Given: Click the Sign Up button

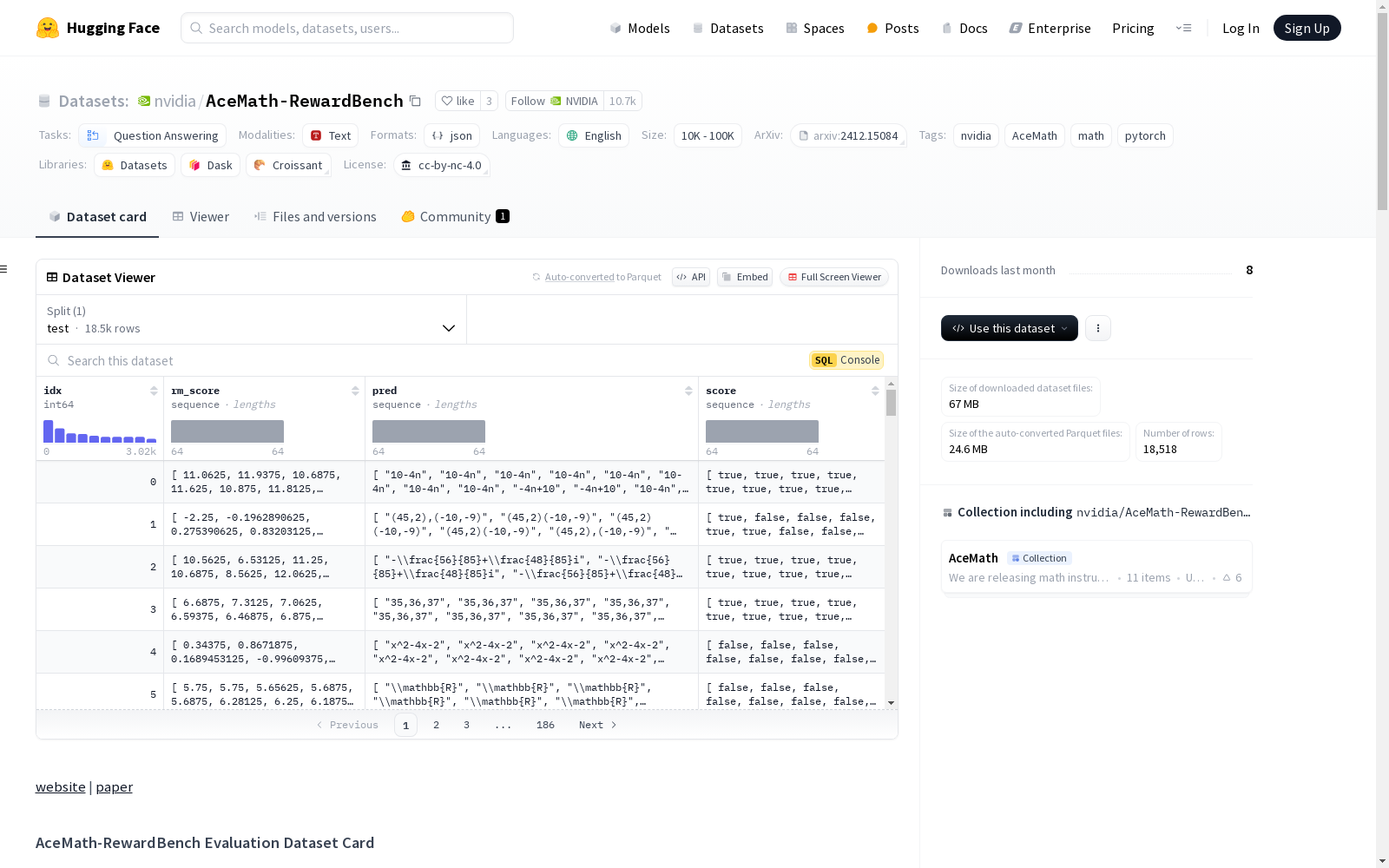Looking at the screenshot, I should 1307,28.
